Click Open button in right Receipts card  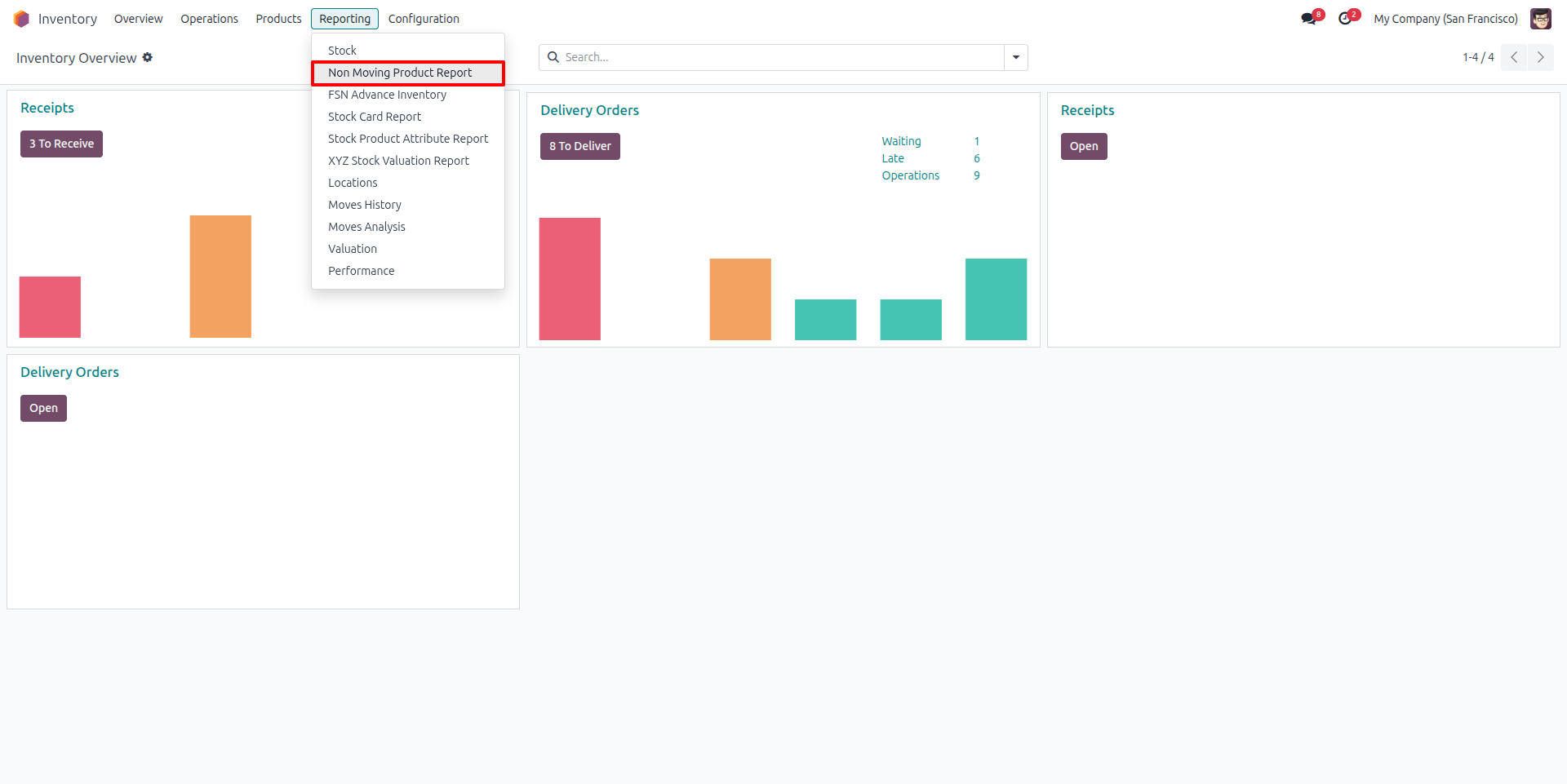tap(1084, 146)
